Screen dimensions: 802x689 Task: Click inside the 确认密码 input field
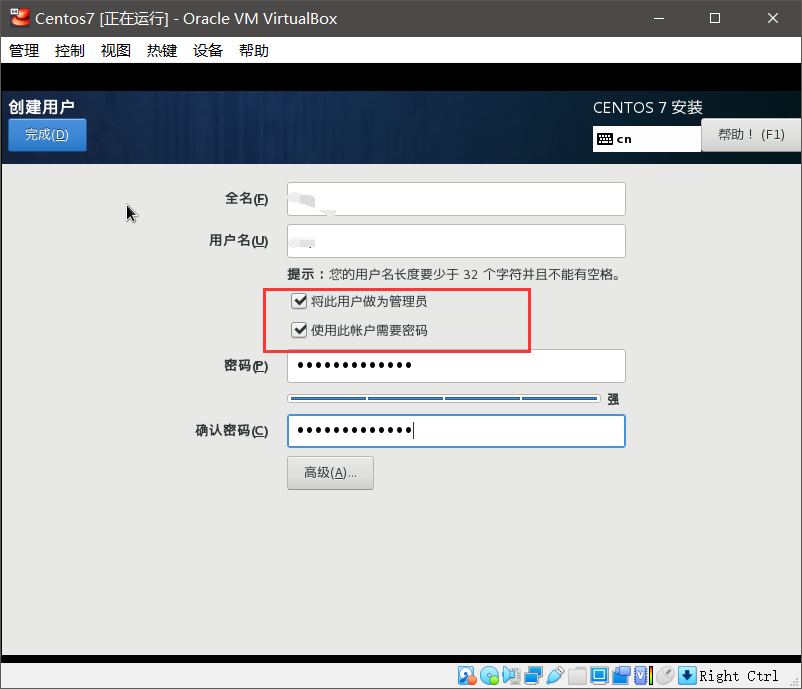click(456, 430)
